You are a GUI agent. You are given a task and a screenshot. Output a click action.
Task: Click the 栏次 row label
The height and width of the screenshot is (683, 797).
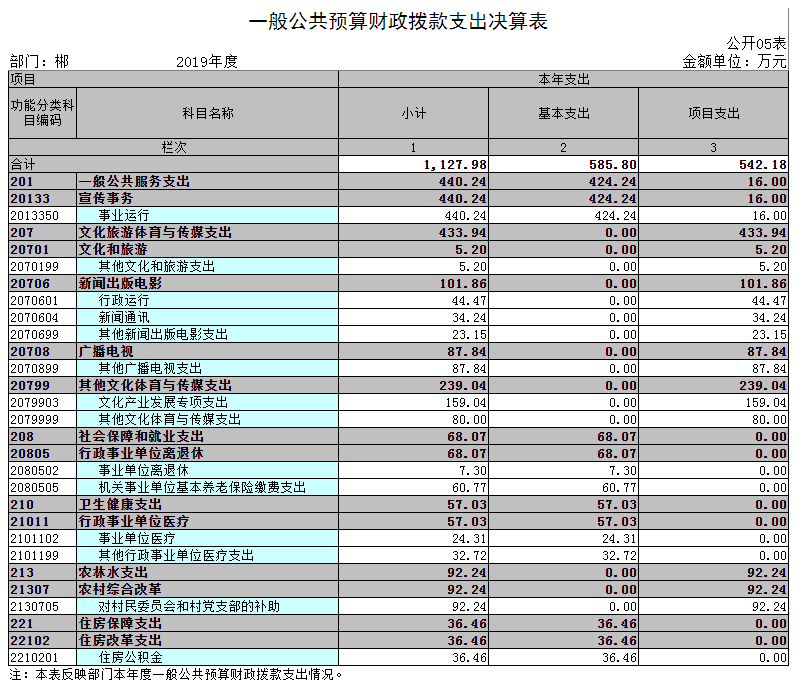tap(173, 147)
